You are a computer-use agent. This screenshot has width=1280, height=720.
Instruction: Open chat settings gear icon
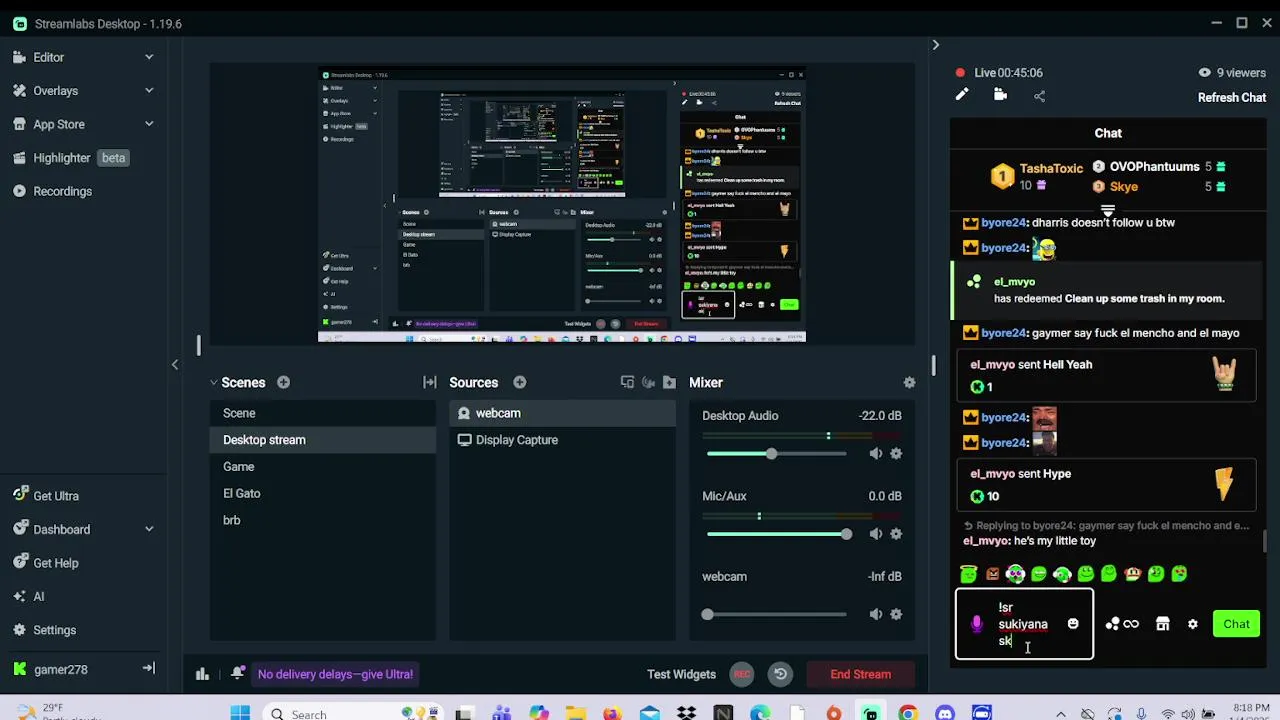pyautogui.click(x=1193, y=624)
